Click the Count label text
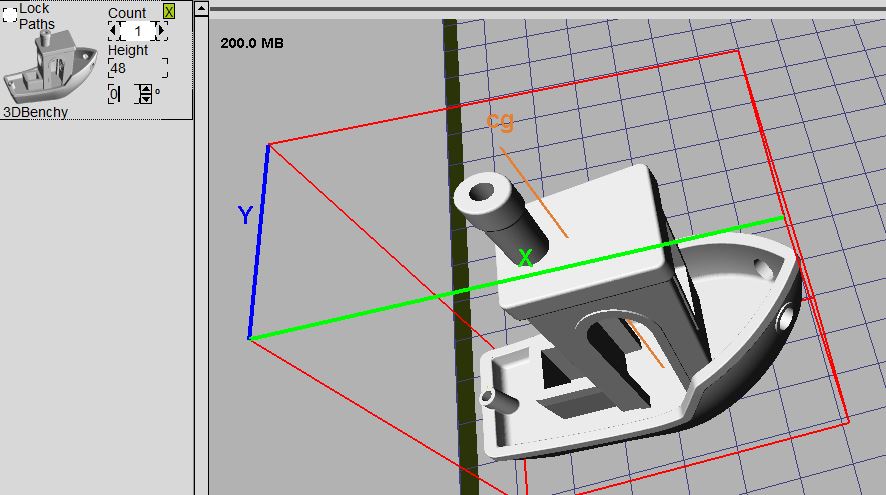This screenshot has width=886, height=495. [127, 12]
